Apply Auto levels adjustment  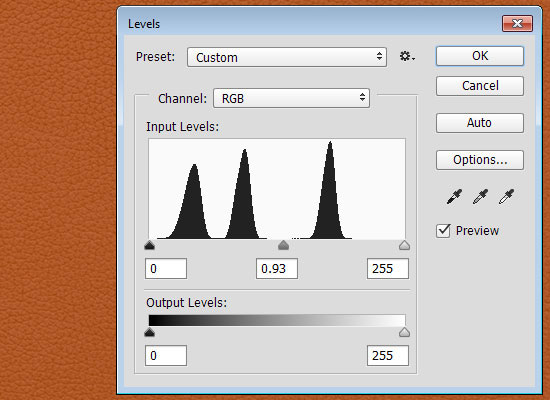pos(480,123)
